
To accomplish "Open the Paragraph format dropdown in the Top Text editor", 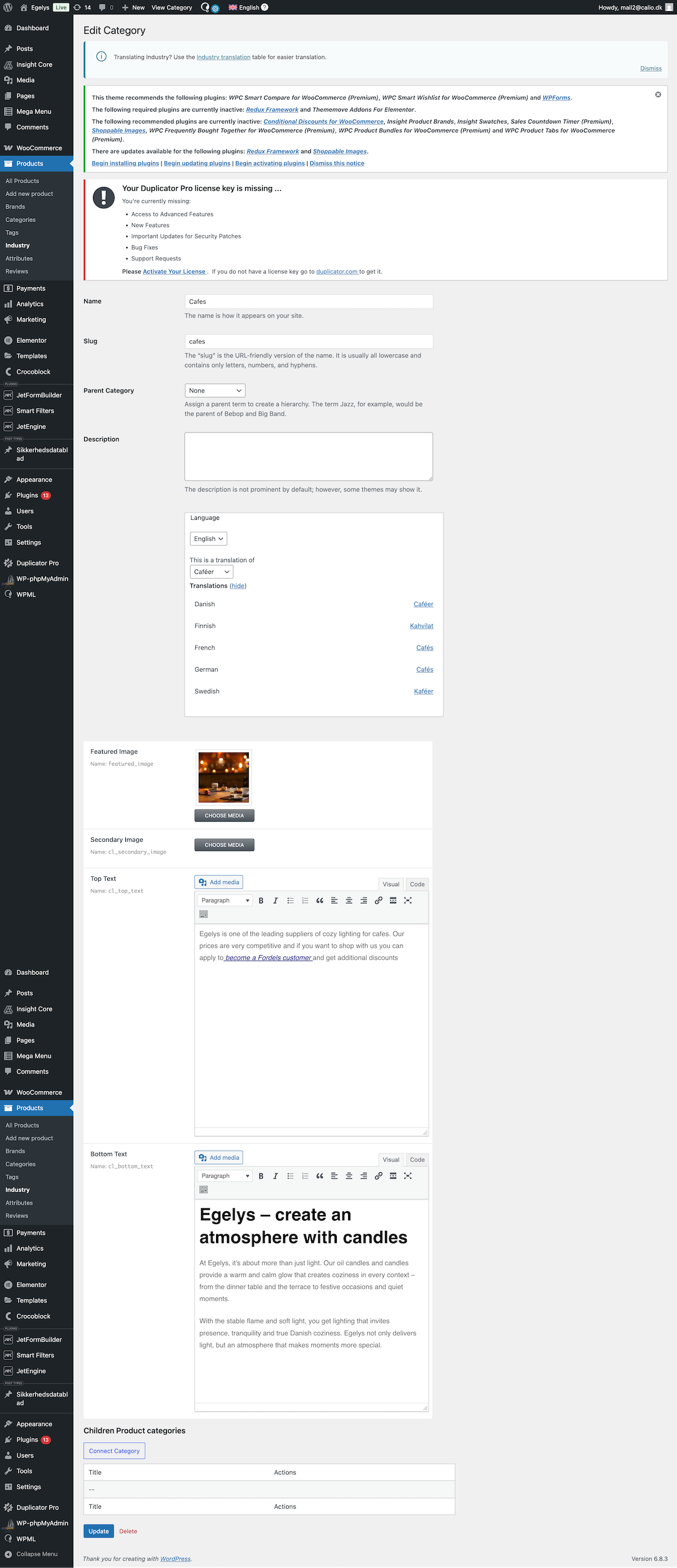I will tap(225, 900).
